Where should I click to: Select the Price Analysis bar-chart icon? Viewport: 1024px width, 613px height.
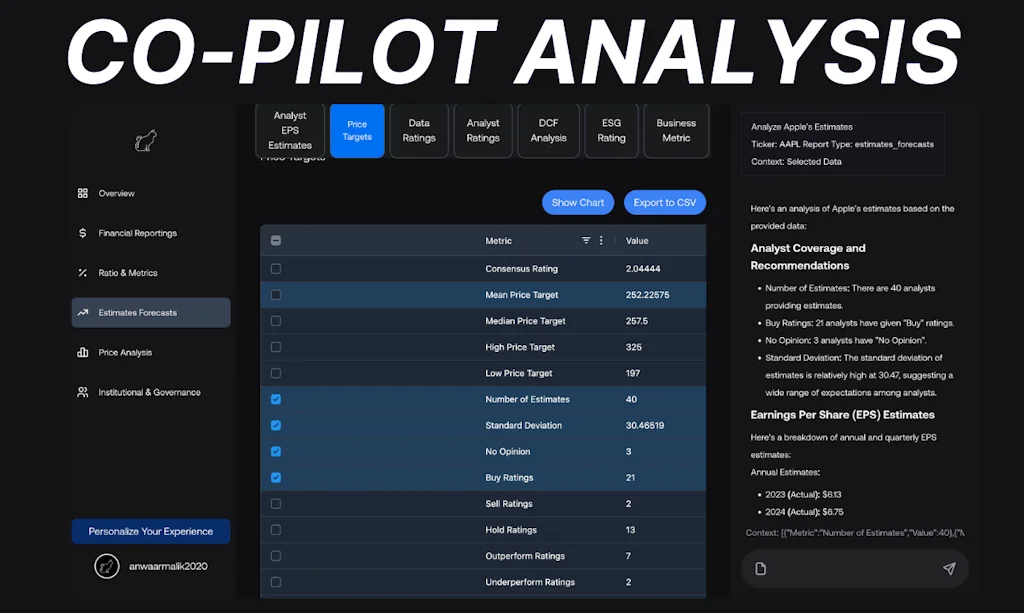tap(84, 352)
